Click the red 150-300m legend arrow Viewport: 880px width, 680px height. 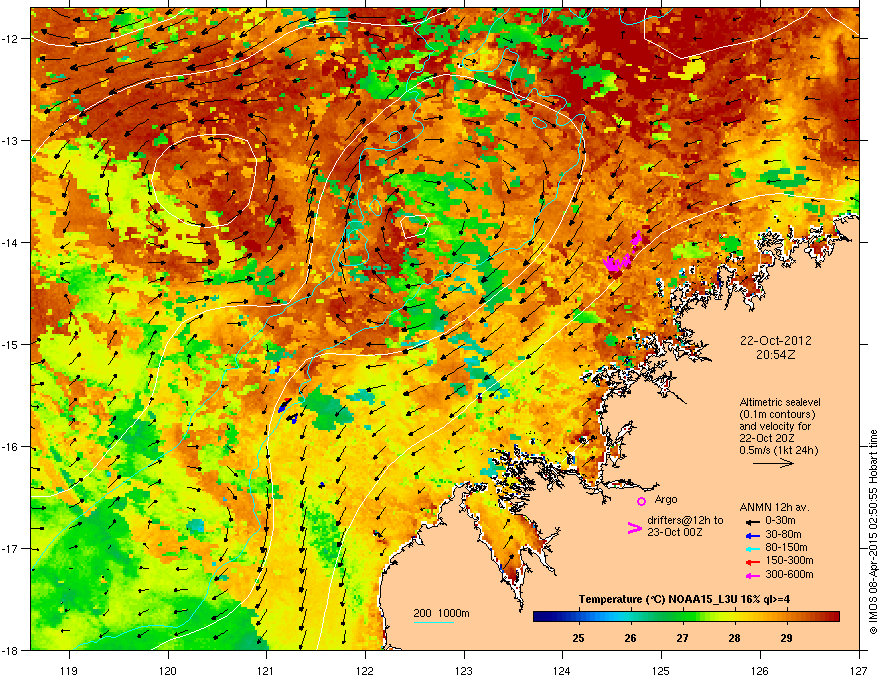753,562
